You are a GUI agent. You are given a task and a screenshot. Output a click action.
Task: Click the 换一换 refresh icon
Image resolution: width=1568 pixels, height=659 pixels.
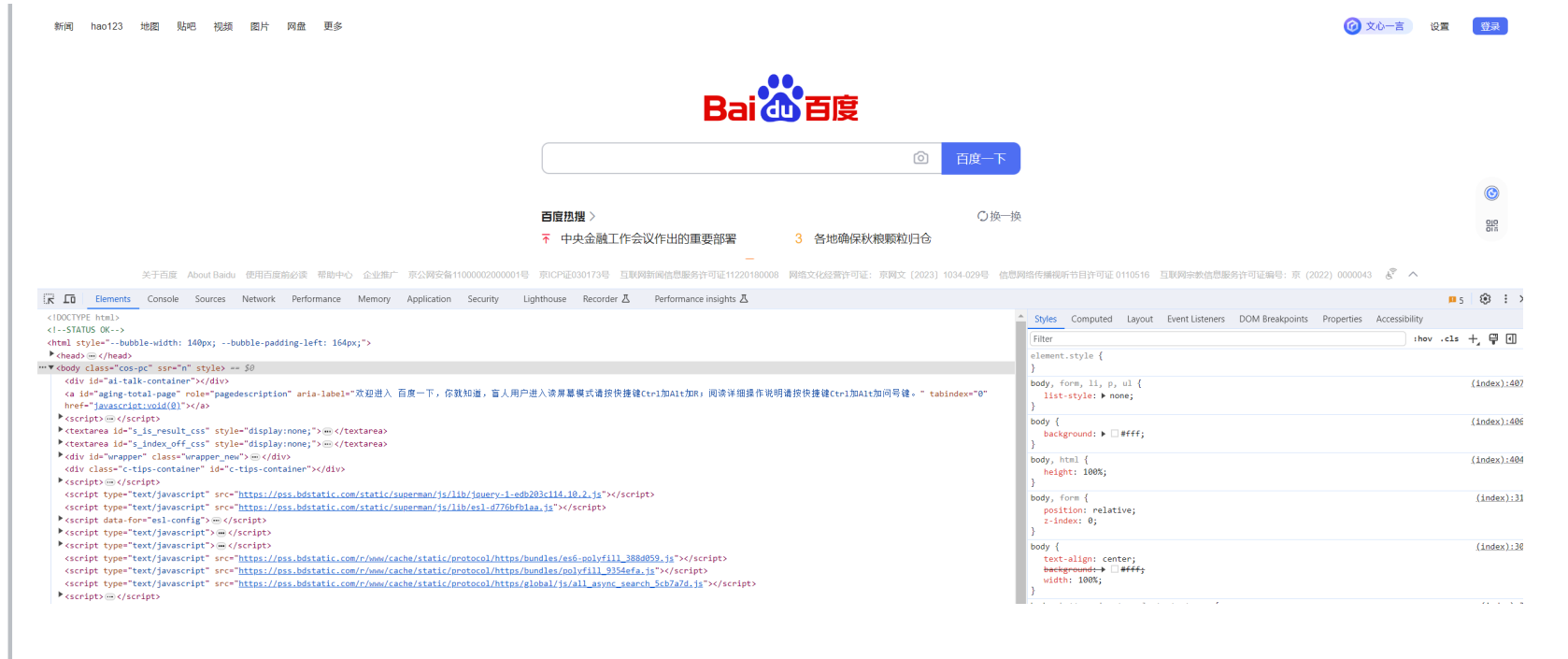coord(982,216)
